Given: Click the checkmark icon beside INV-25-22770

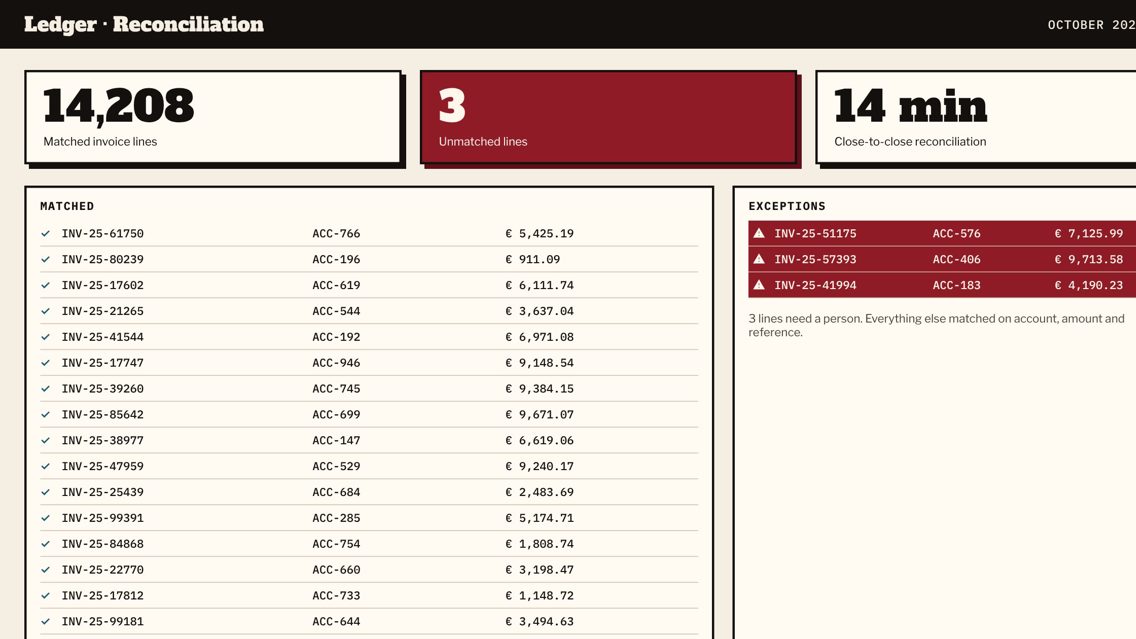Looking at the screenshot, I should 46,569.
